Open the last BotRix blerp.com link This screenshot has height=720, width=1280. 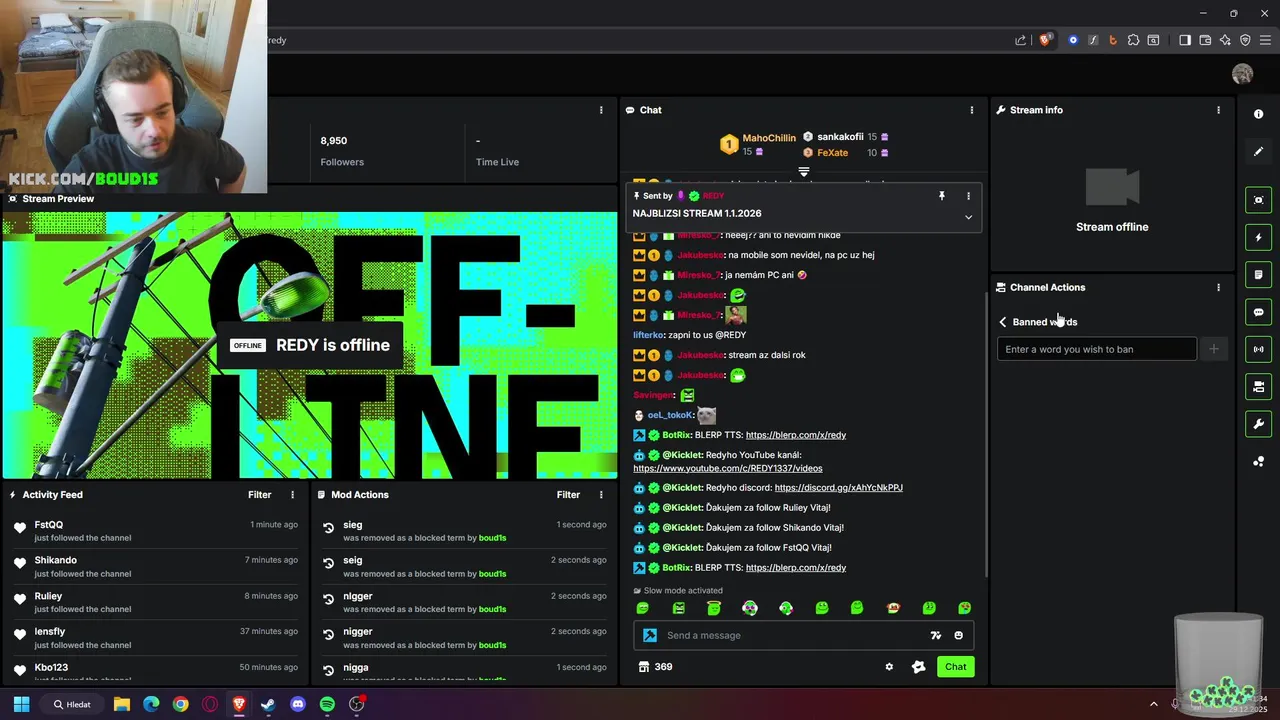(796, 568)
